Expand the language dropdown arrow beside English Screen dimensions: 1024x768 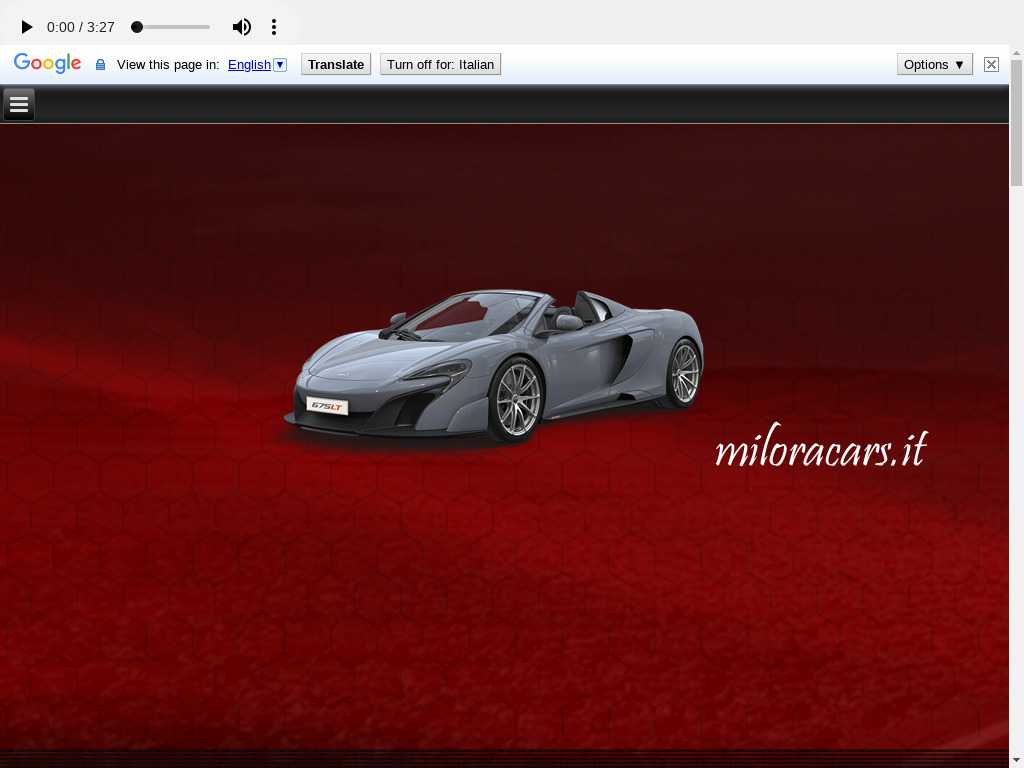(280, 64)
